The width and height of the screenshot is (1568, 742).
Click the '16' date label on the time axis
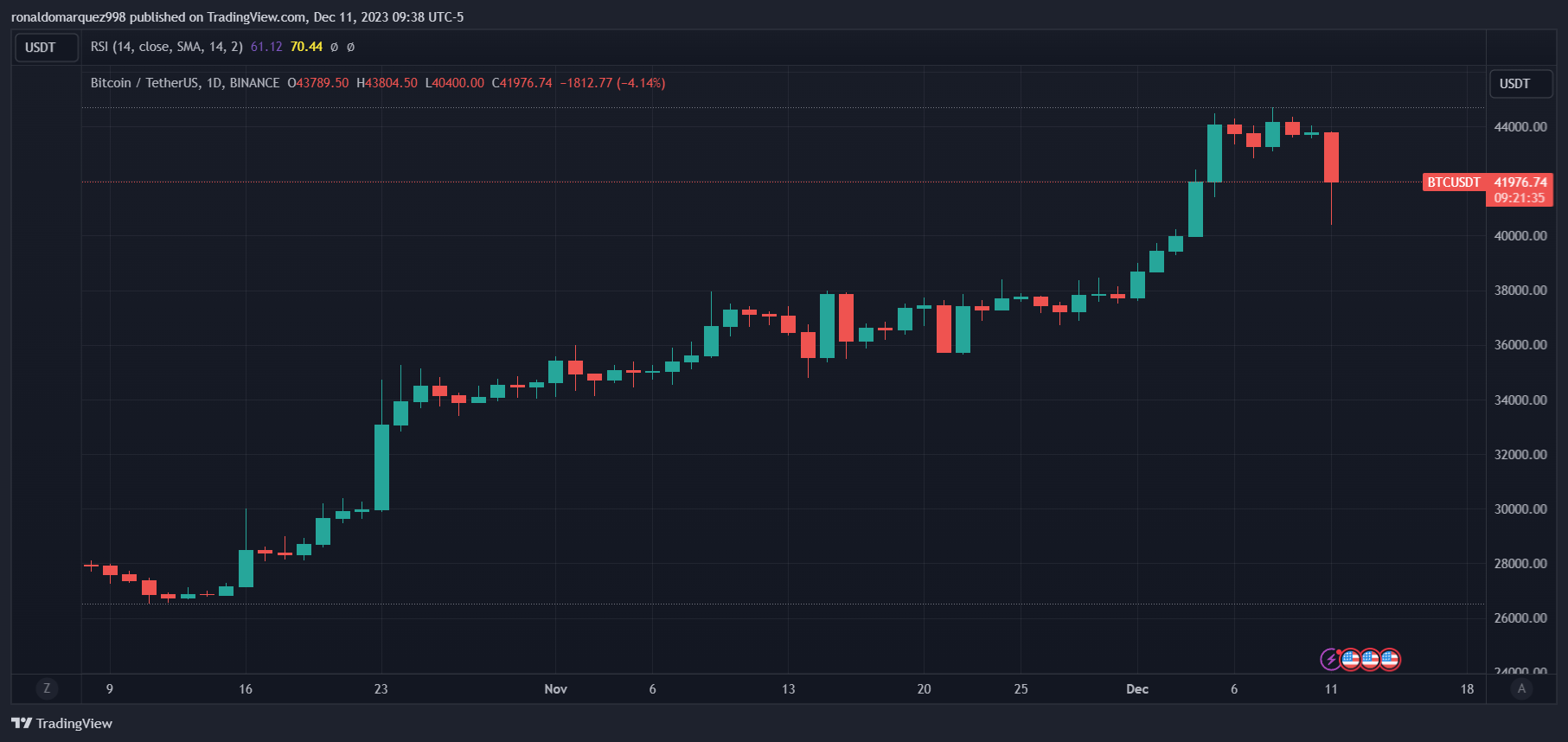coord(246,689)
